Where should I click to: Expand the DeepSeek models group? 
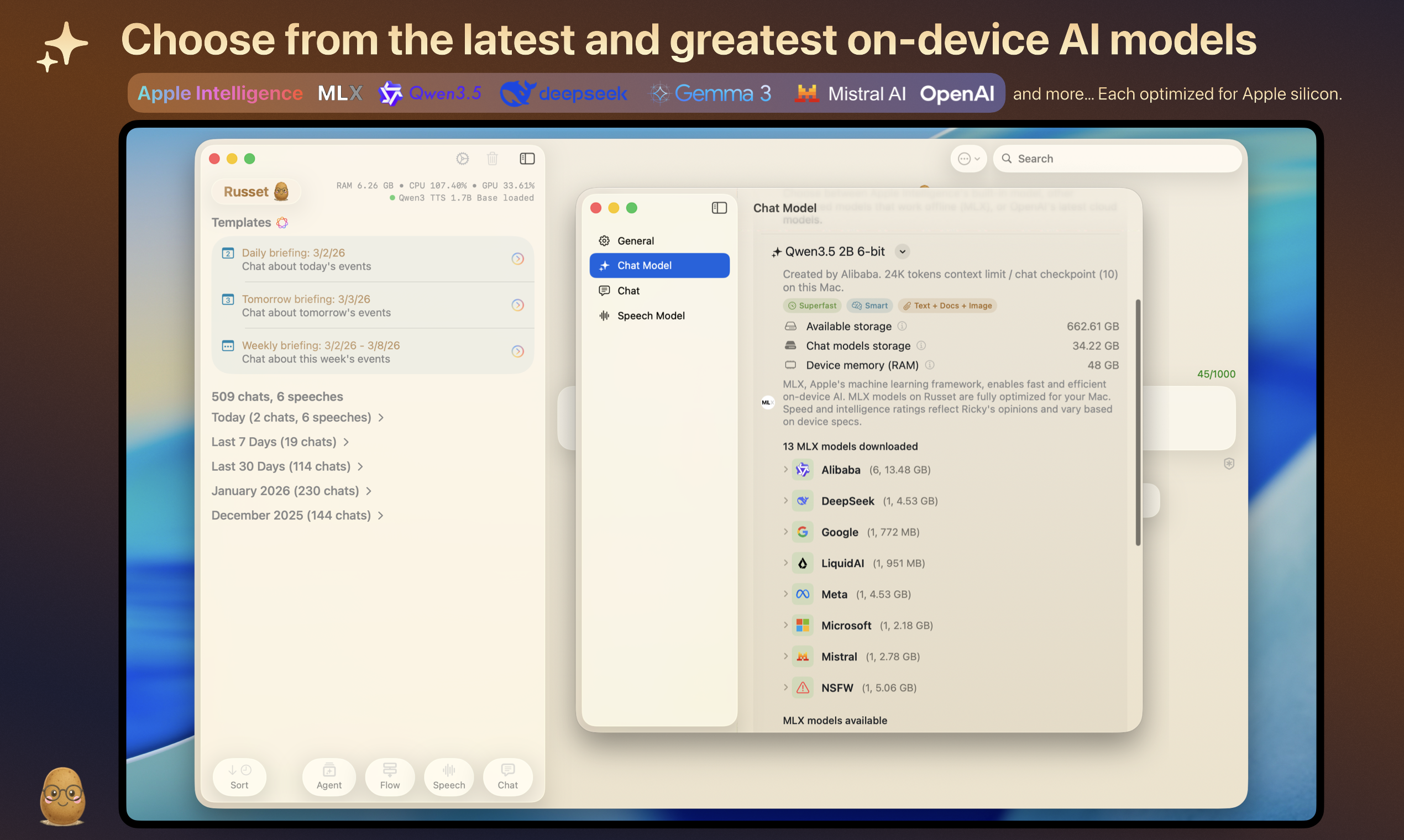pos(785,500)
